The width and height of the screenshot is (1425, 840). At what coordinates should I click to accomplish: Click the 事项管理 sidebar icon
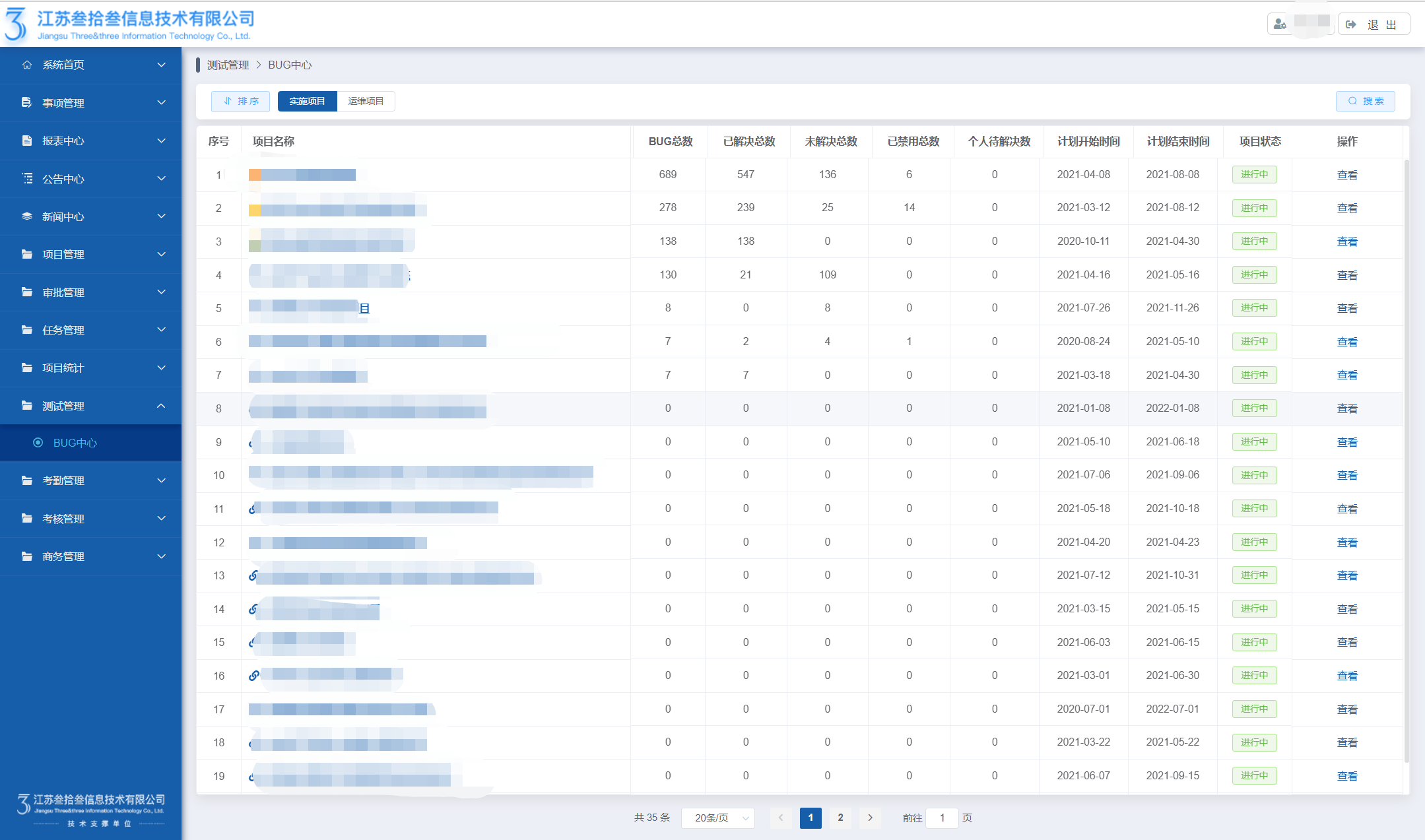(27, 103)
